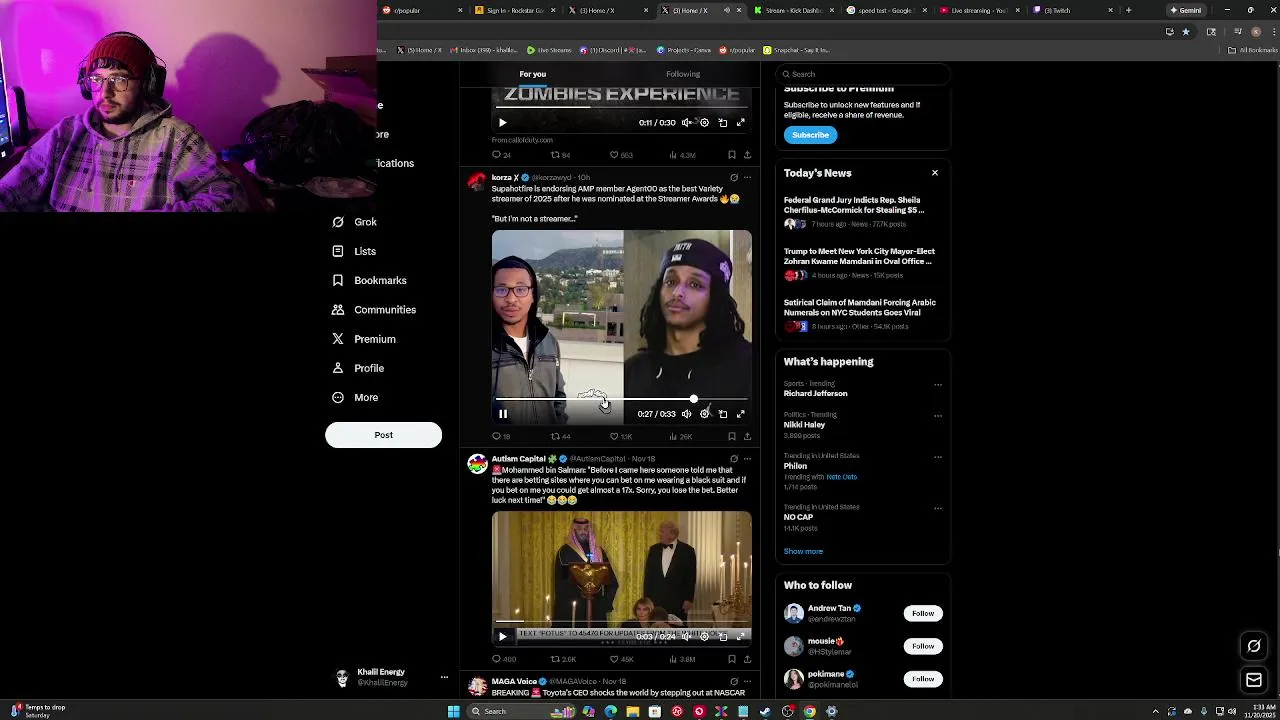Open Windows Start menu

(x=453, y=711)
